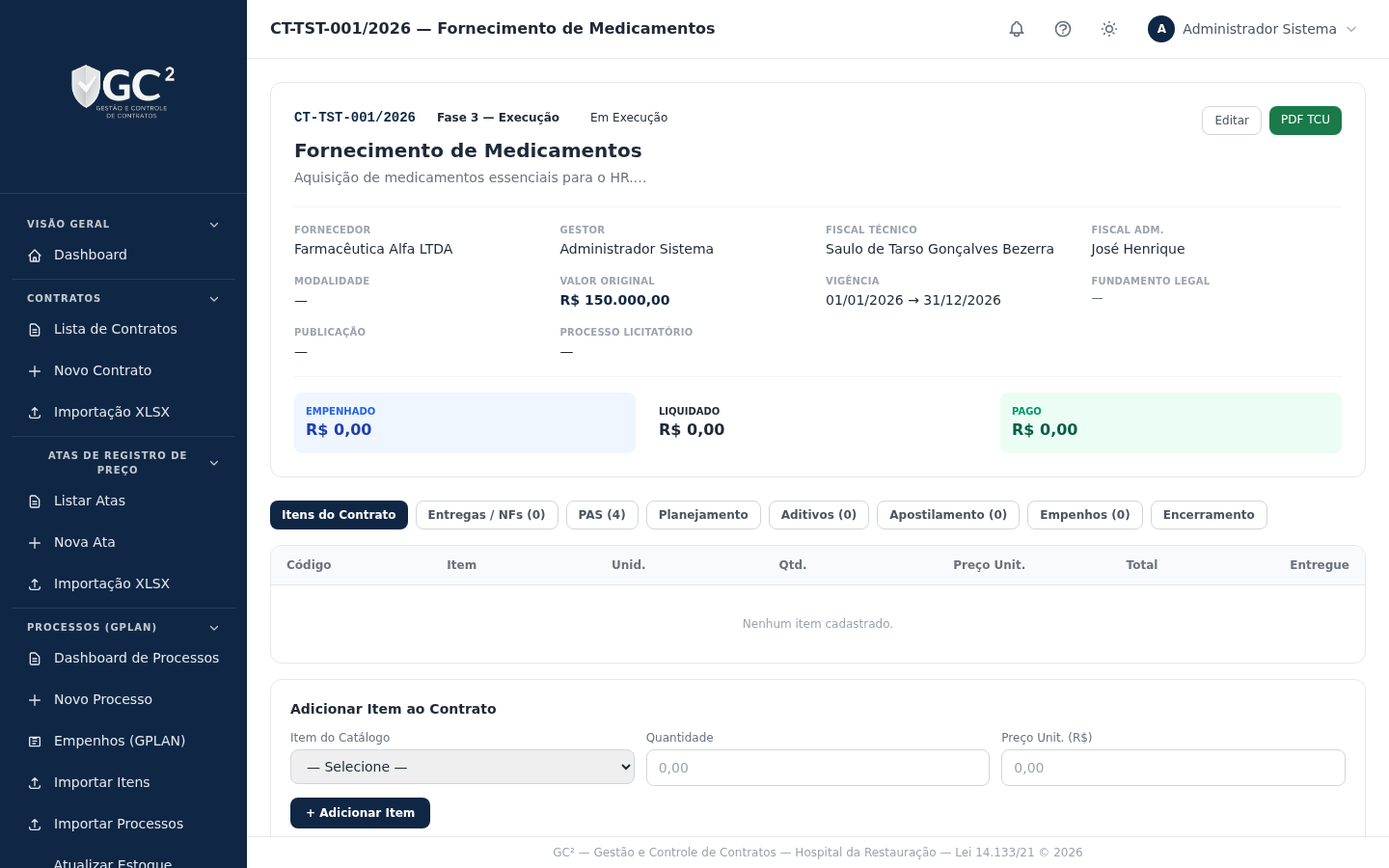Switch to the Entregas / NFs (0) tab

click(x=487, y=515)
